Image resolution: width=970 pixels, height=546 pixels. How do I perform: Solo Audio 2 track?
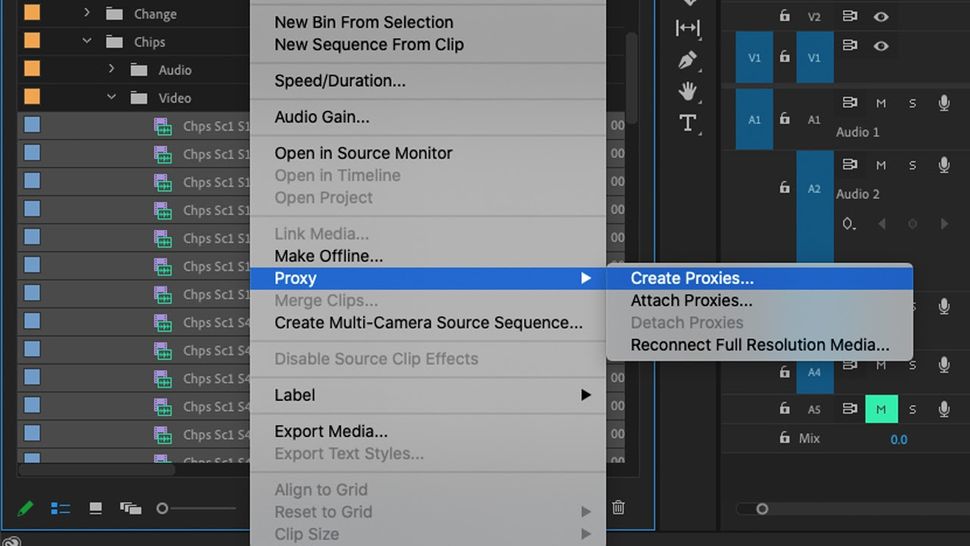point(912,165)
